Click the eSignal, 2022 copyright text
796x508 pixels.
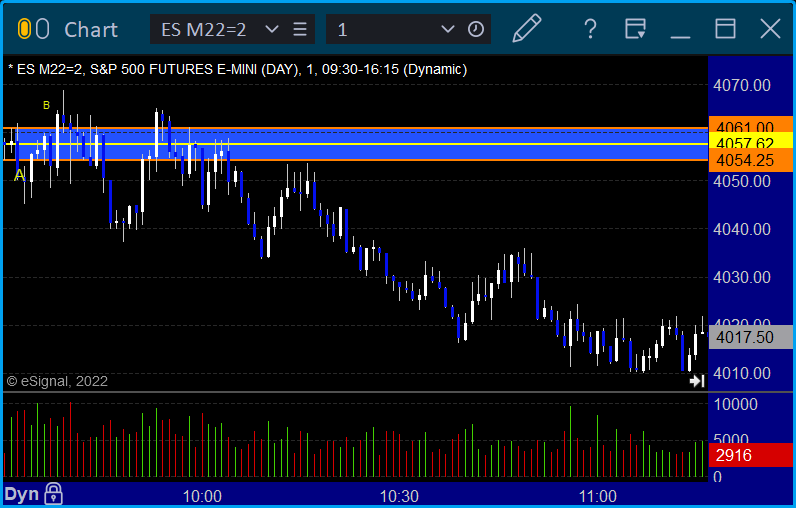click(57, 381)
